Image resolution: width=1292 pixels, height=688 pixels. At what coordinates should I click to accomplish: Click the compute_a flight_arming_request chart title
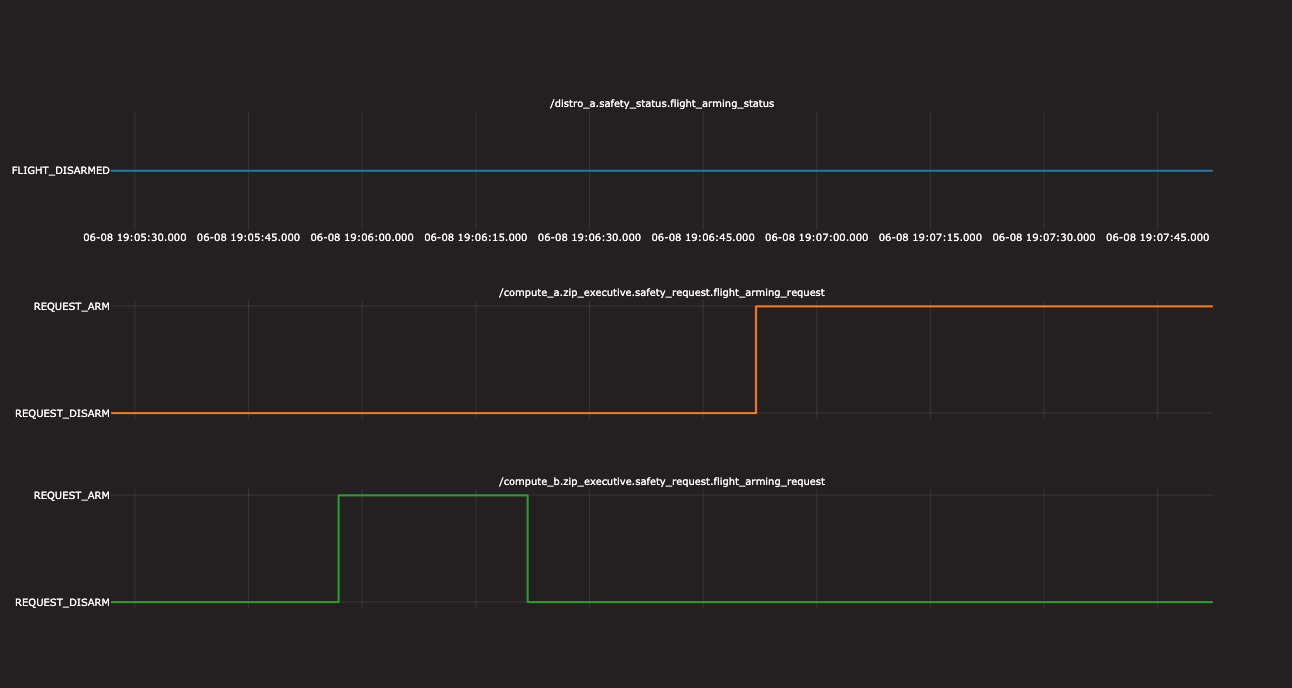(x=662, y=293)
